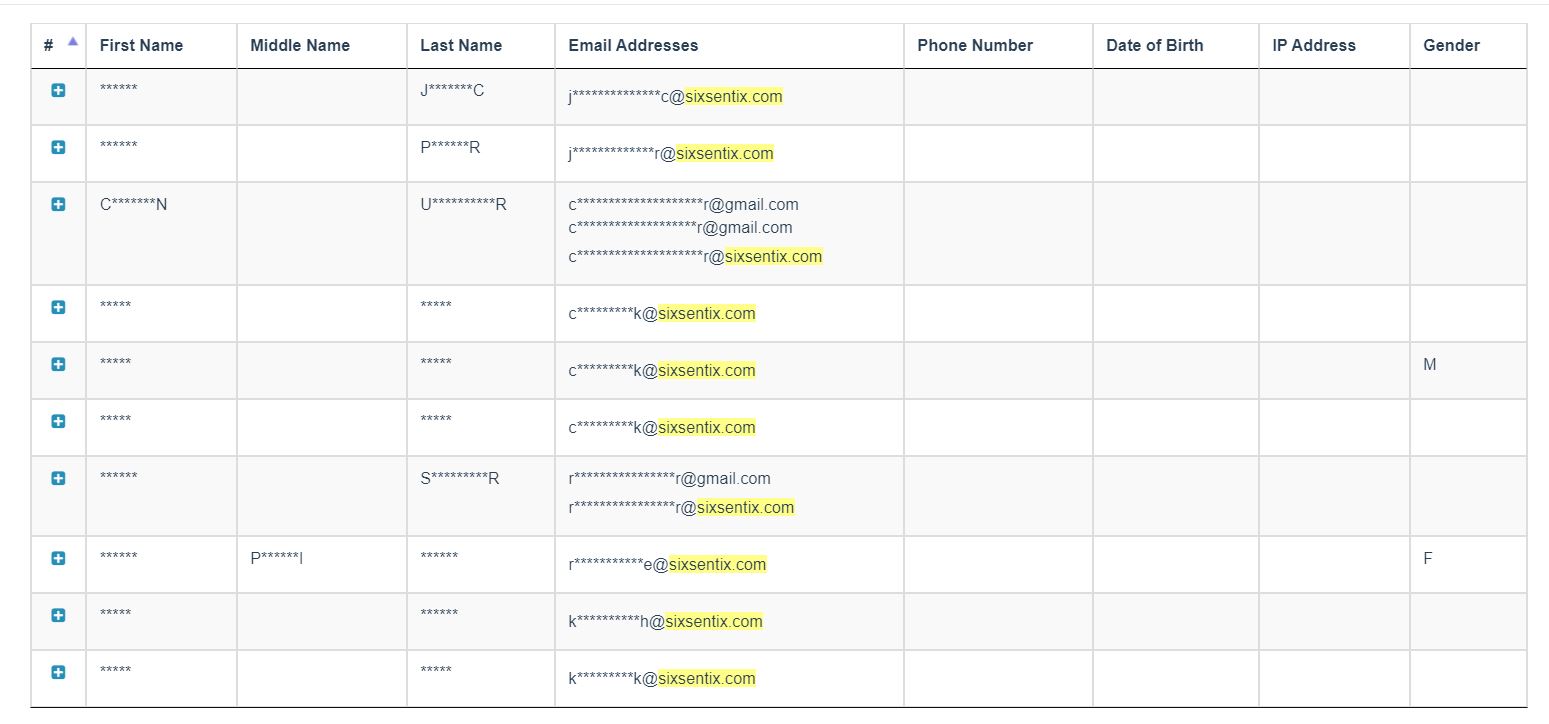Expand the row with gender M
1549x724 pixels.
click(x=58, y=364)
